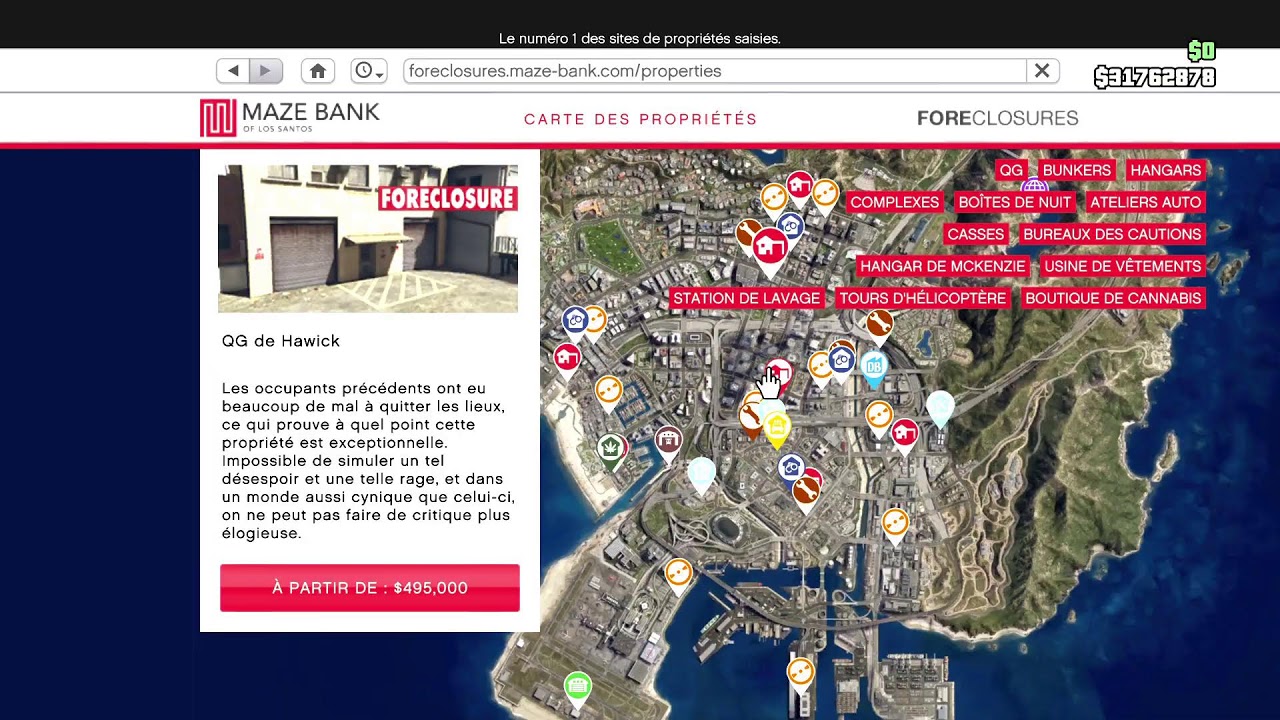Click the green hangar marker at the airport
This screenshot has width=1280, height=720.
coord(577,688)
